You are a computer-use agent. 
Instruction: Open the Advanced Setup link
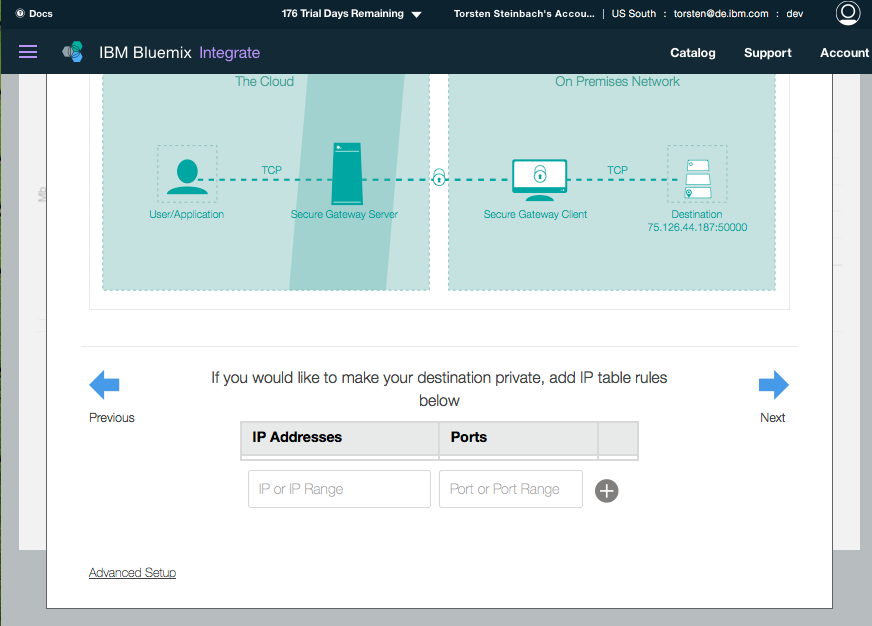point(132,573)
